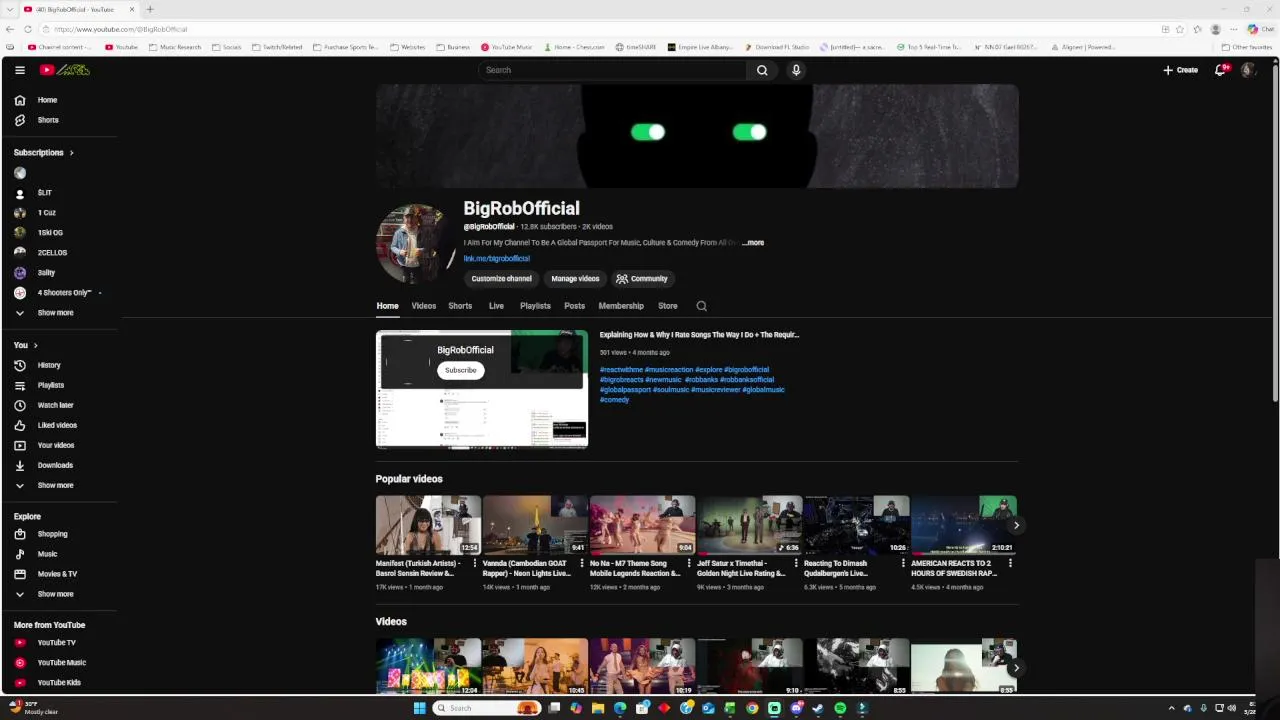This screenshot has height=720, width=1280.
Task: Open the Community button
Action: [x=642, y=279]
